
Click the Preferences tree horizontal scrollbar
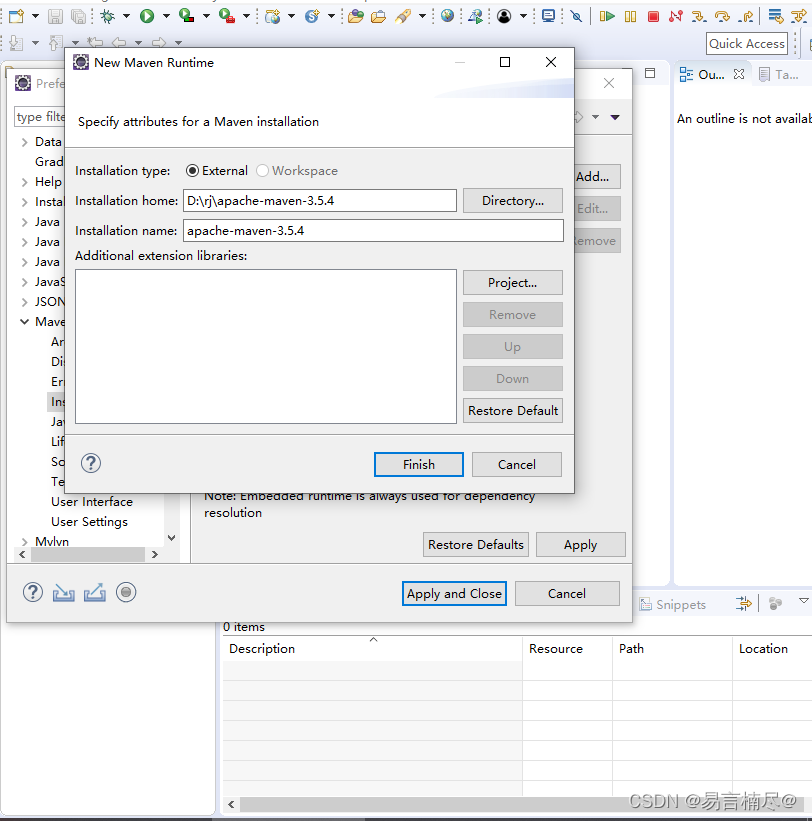coord(88,554)
